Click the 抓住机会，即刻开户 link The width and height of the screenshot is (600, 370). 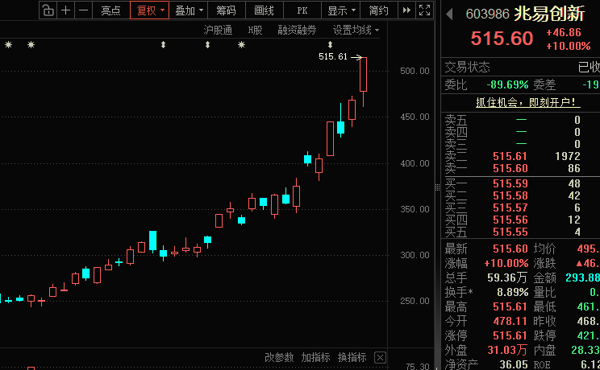tap(528, 103)
